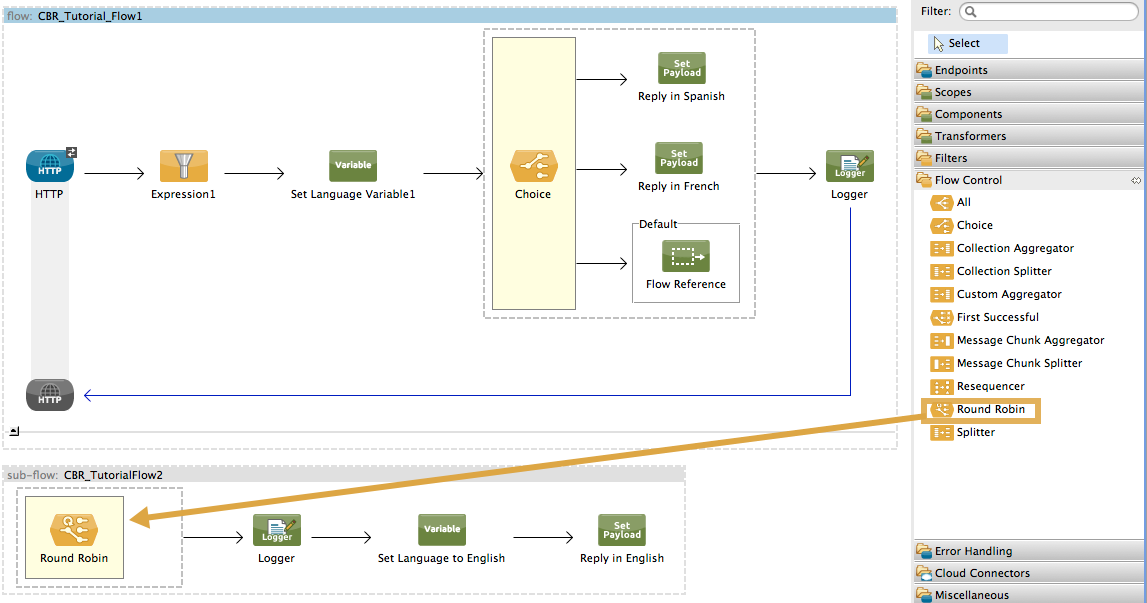The height and width of the screenshot is (603, 1147).
Task: Select the Reply in English payload icon
Action: 621,530
